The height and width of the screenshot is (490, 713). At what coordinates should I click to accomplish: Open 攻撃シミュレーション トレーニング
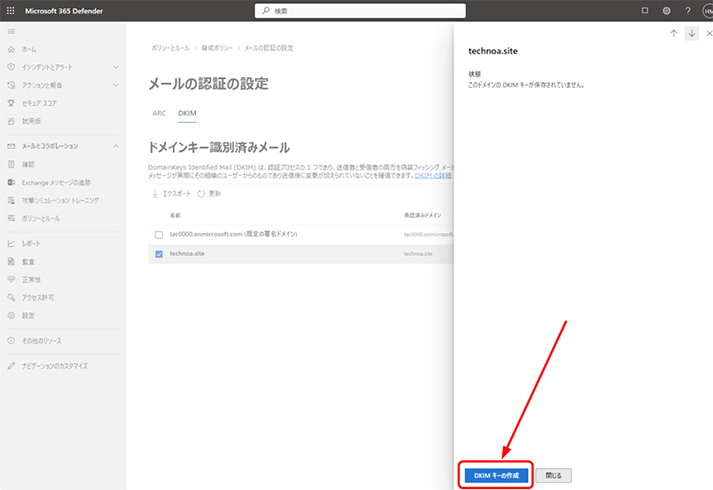pyautogui.click(x=60, y=200)
